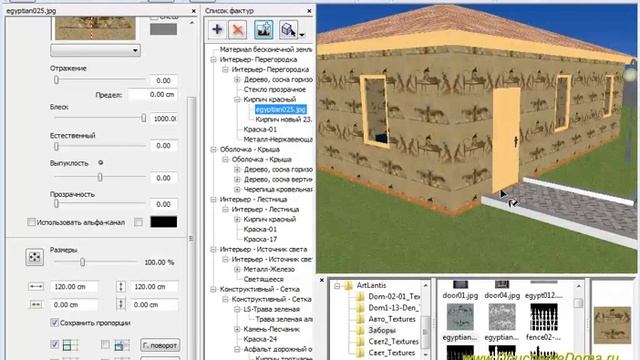Click the Отражение slider handle
This screenshot has height=360, width=640.
56,80
